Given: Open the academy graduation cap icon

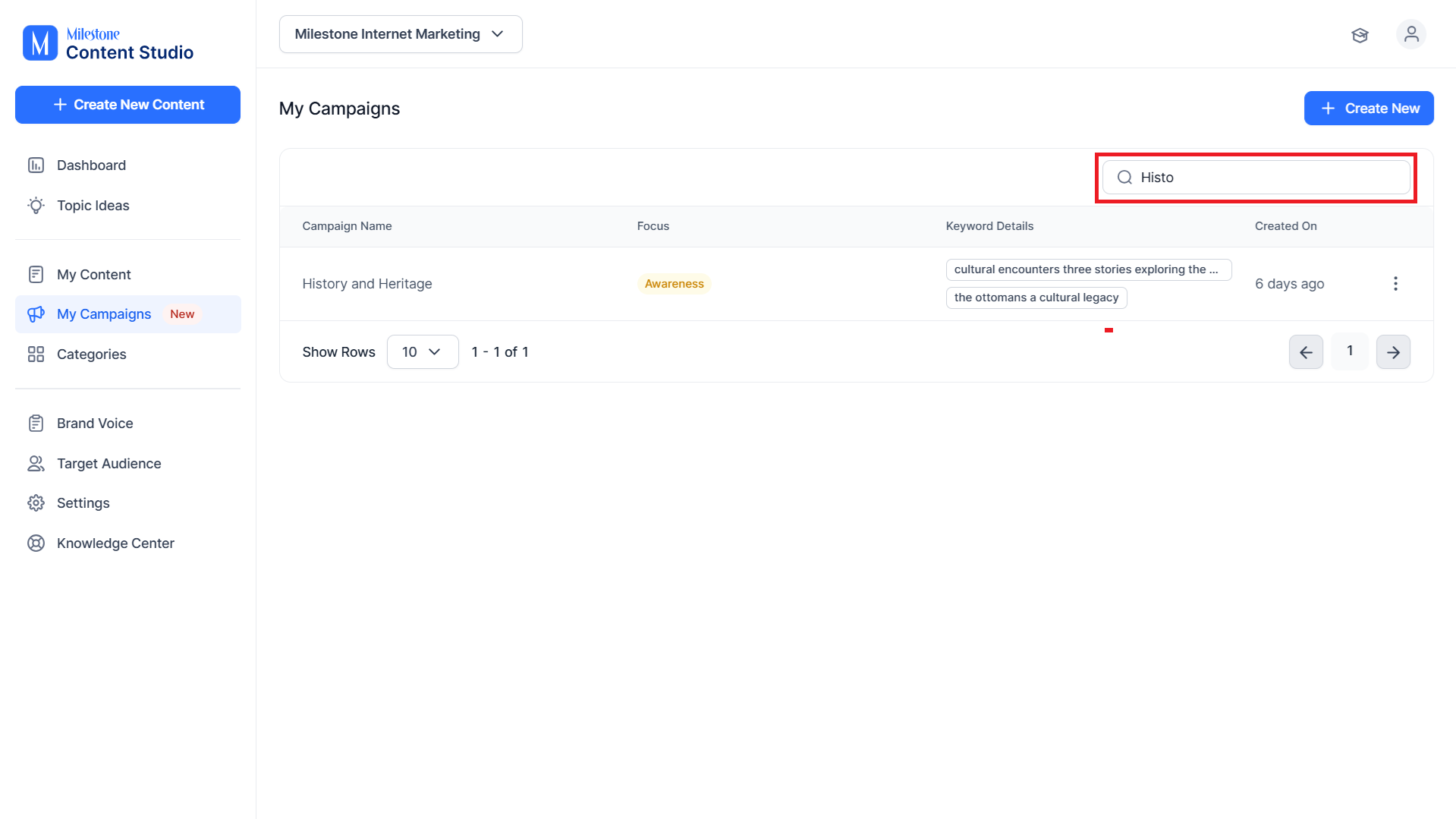Looking at the screenshot, I should (x=1360, y=35).
